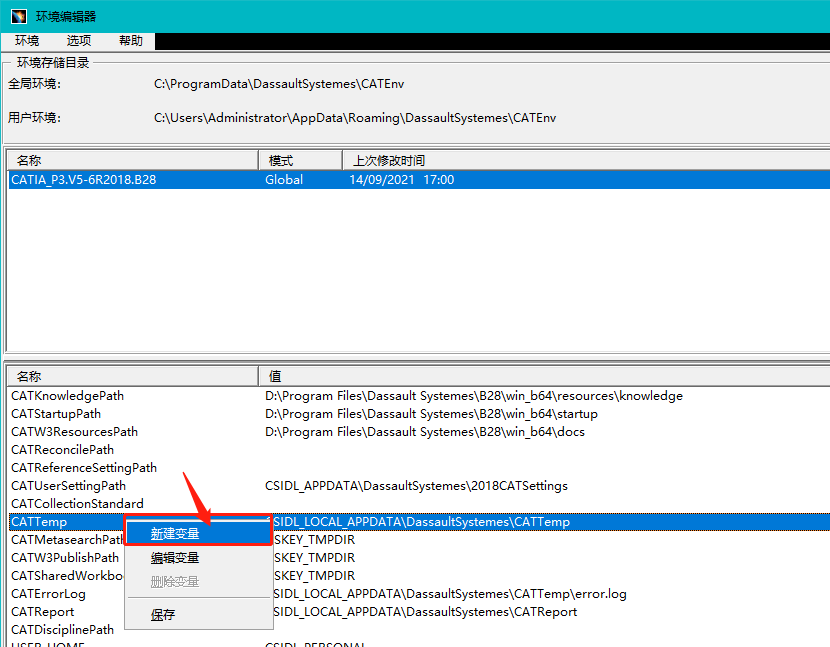Screen dimensions: 830x647
Task: Select the CATSharedWorkbook variable
Action: [67, 576]
